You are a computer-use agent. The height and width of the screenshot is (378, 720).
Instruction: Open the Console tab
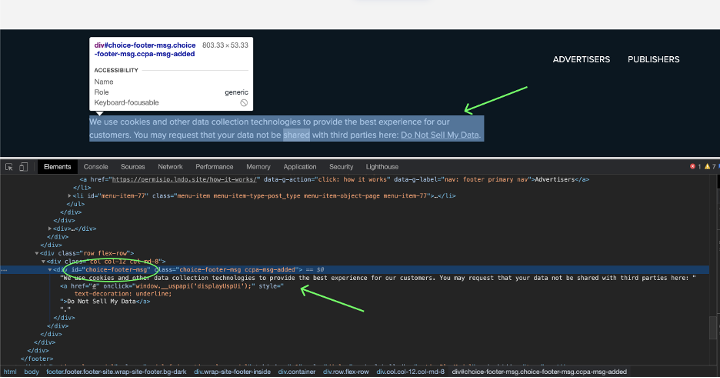(x=96, y=167)
